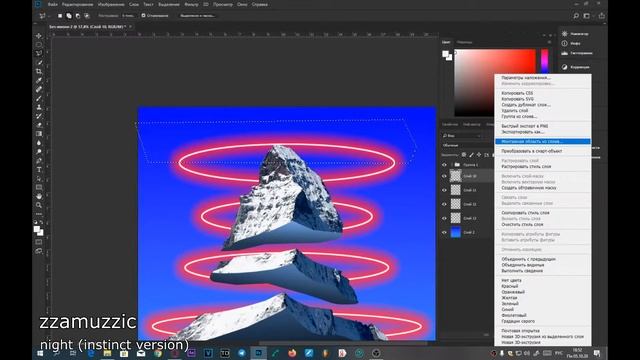Viewport: 640px width, 360px height.
Task: Select the Magic Wand tool
Action: [39, 62]
